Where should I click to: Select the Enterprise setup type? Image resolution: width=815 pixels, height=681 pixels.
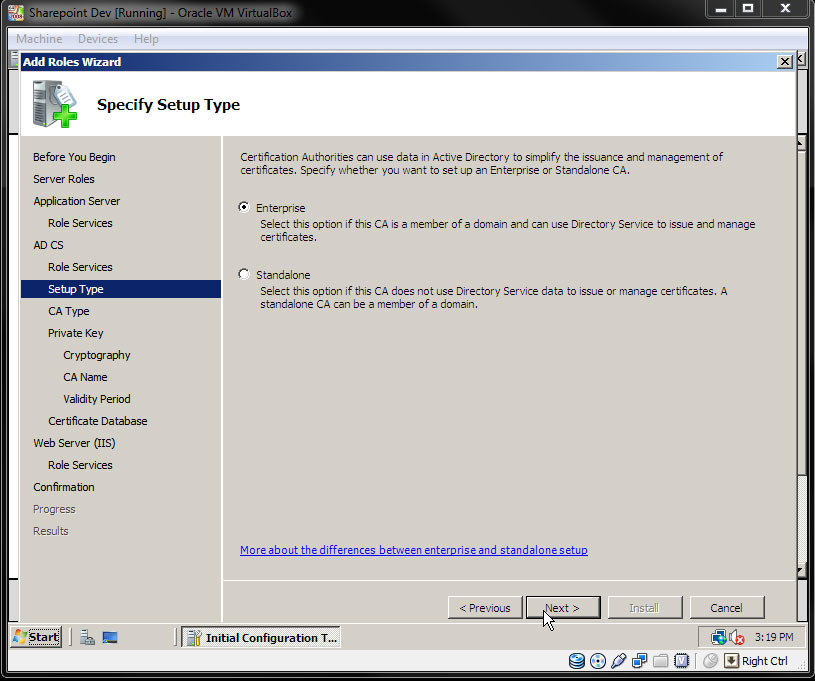pyautogui.click(x=244, y=207)
